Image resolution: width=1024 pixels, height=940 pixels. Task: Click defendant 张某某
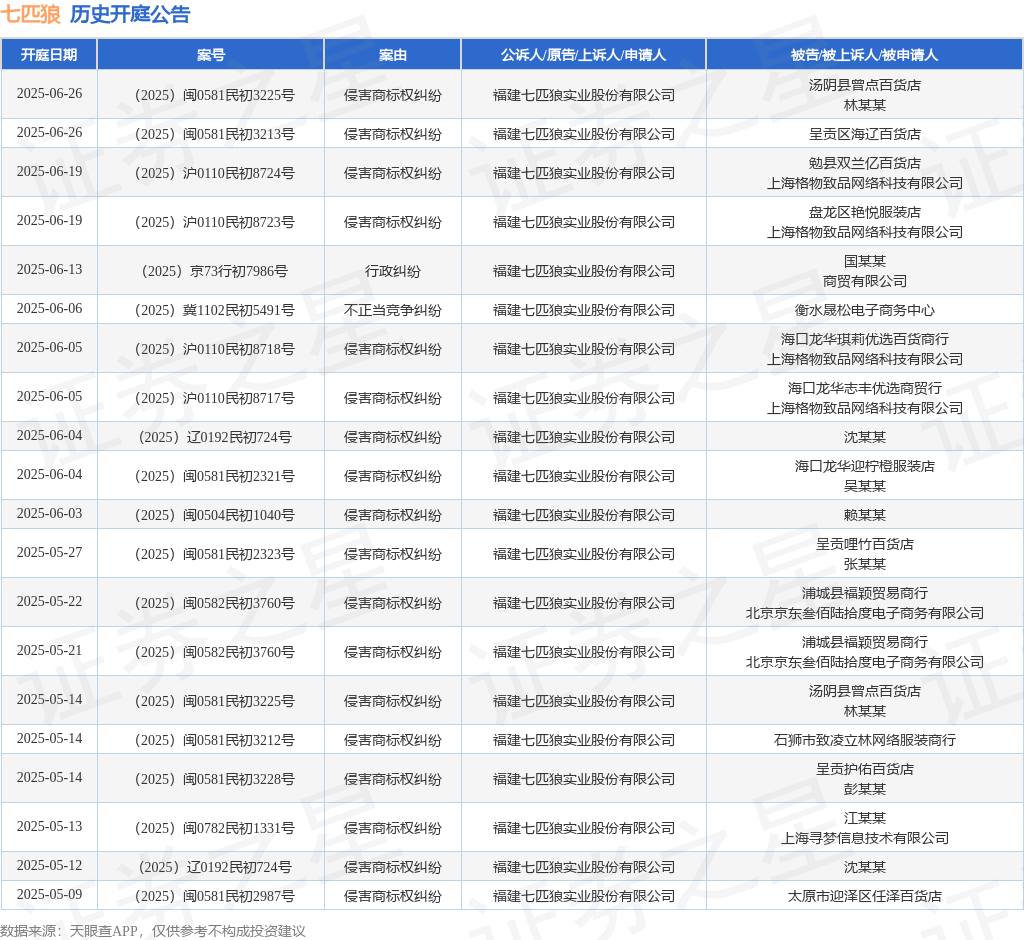point(865,564)
